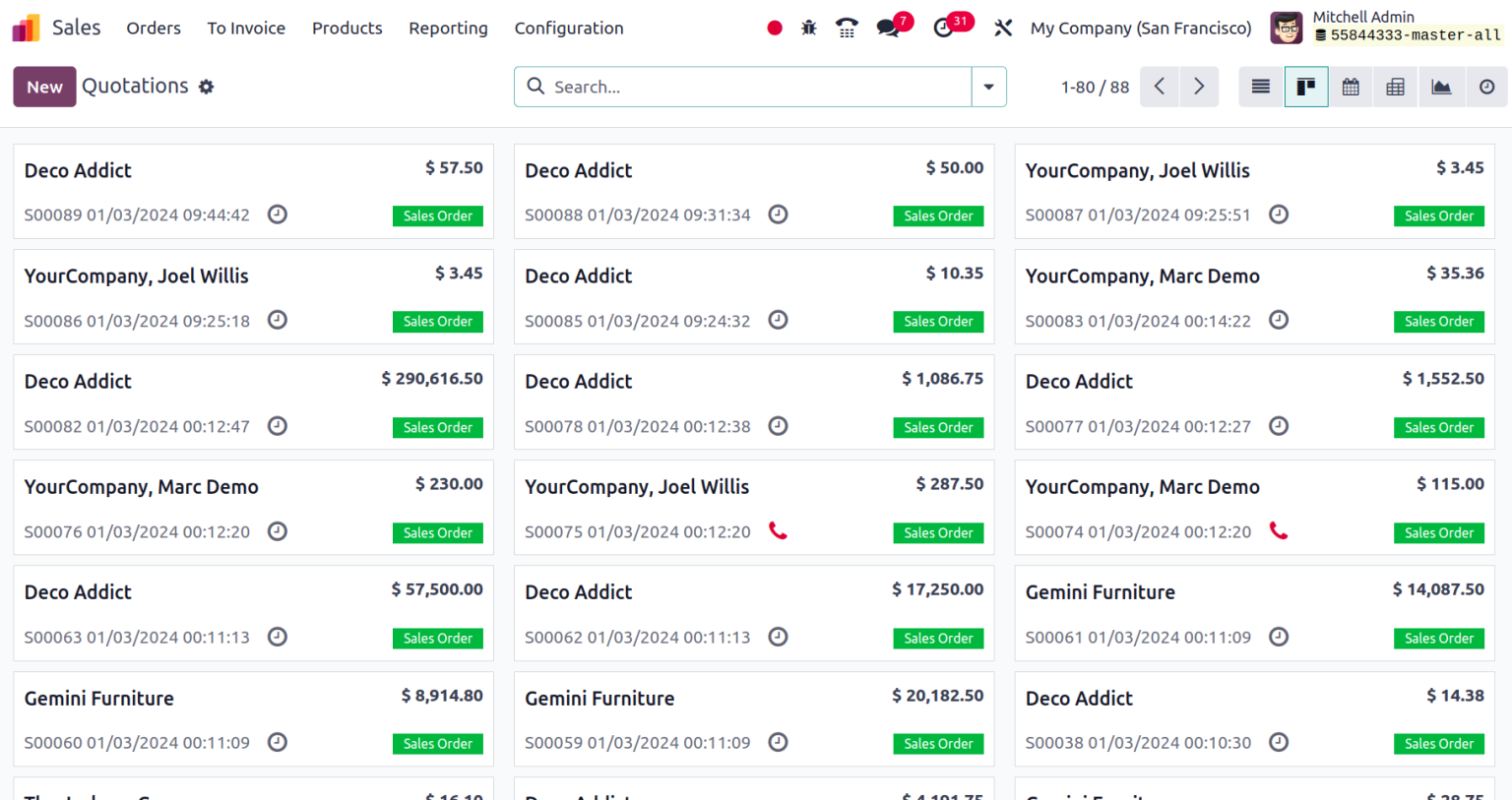Open chat messages with 7 badge
Screen dimensions: 1512x800
click(889, 28)
